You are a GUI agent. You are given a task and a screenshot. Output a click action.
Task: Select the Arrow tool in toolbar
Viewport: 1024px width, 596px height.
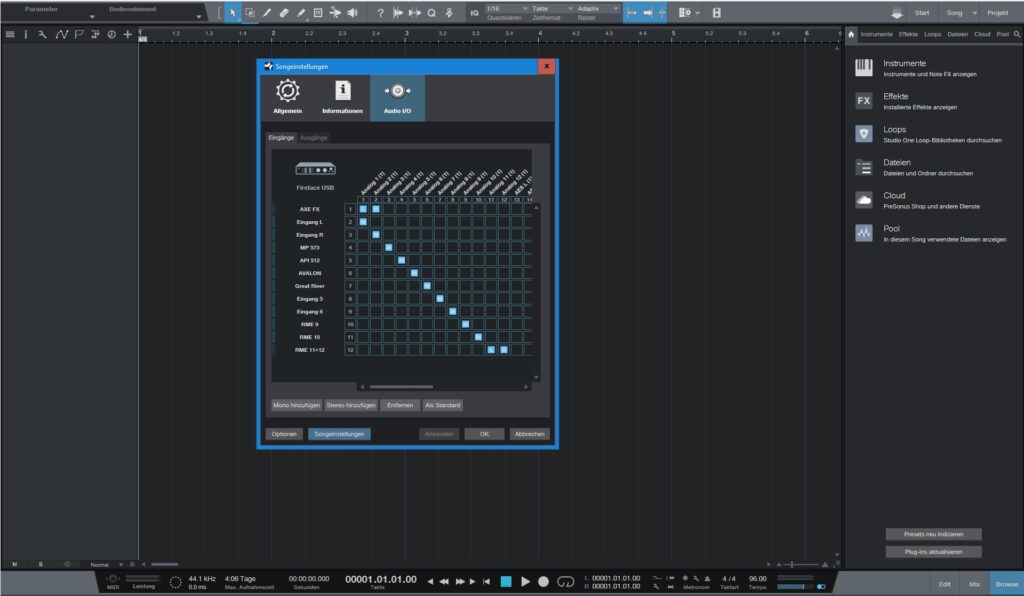pos(233,12)
